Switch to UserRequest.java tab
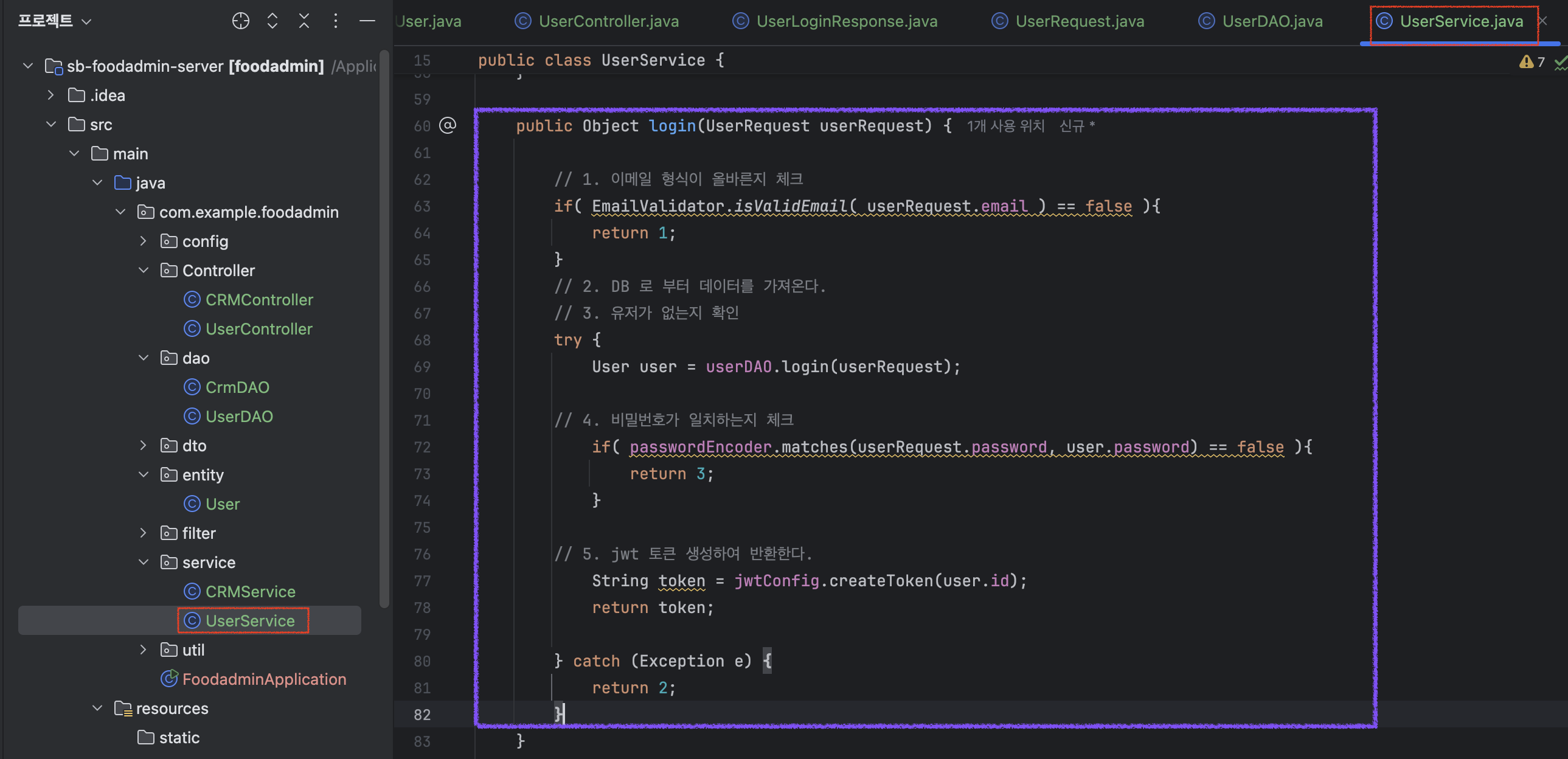Screen dimensions: 1568x759 click(1067, 21)
